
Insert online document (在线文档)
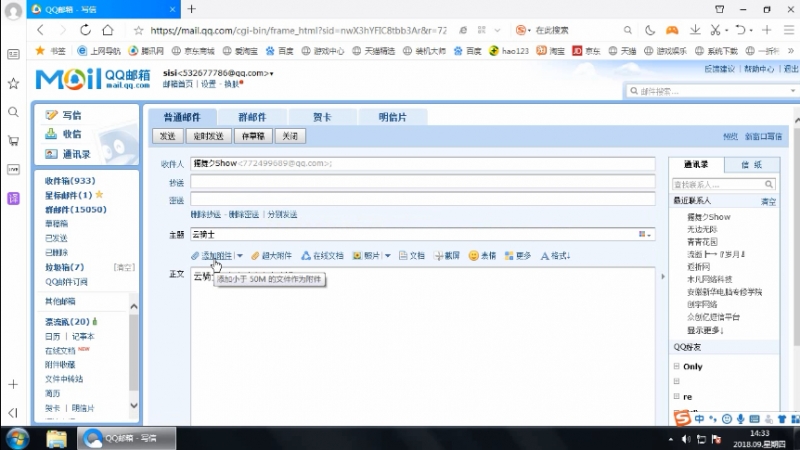click(x=322, y=256)
